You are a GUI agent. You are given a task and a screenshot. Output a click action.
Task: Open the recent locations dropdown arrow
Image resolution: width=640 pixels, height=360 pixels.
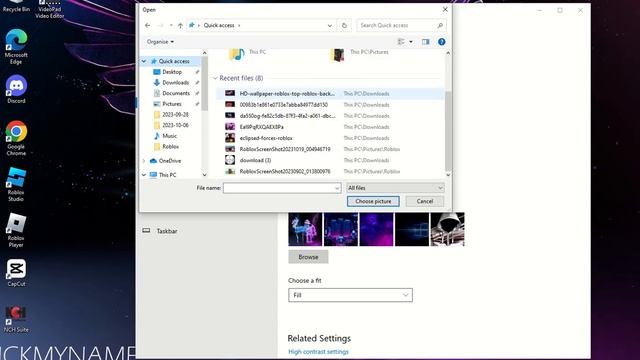(171, 25)
